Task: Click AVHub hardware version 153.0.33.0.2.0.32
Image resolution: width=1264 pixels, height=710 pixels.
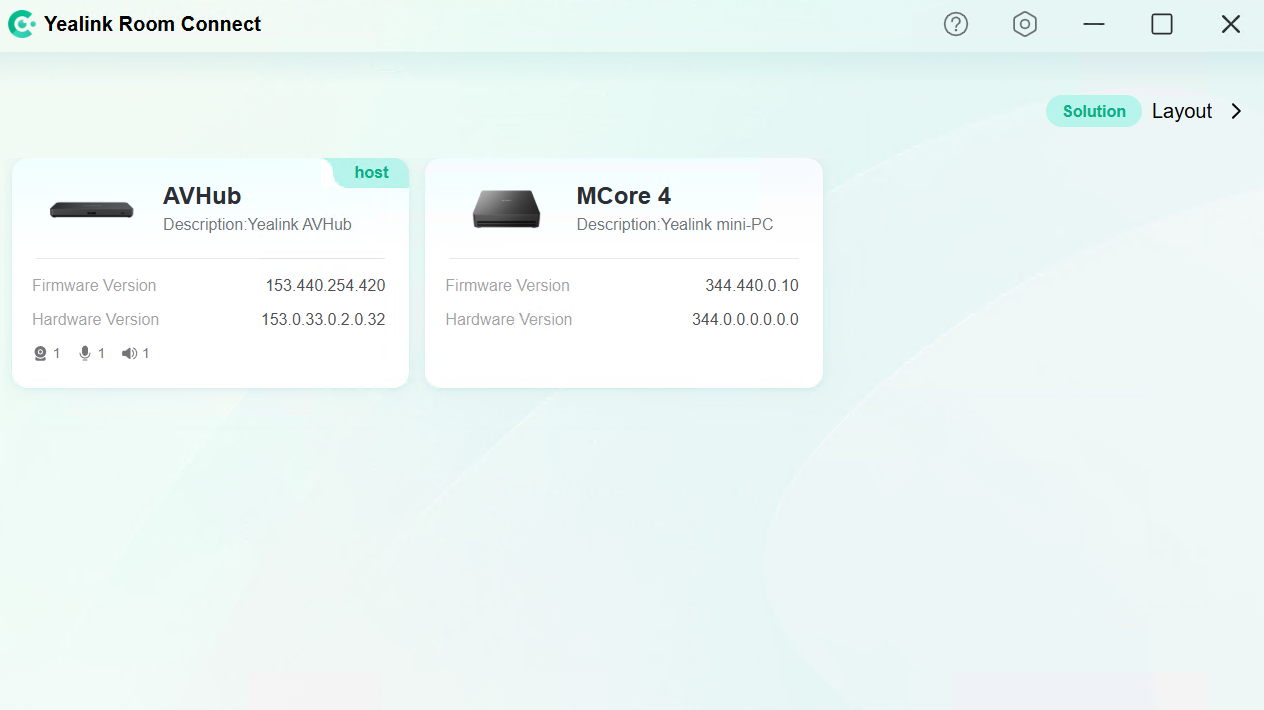Action: [x=323, y=319]
